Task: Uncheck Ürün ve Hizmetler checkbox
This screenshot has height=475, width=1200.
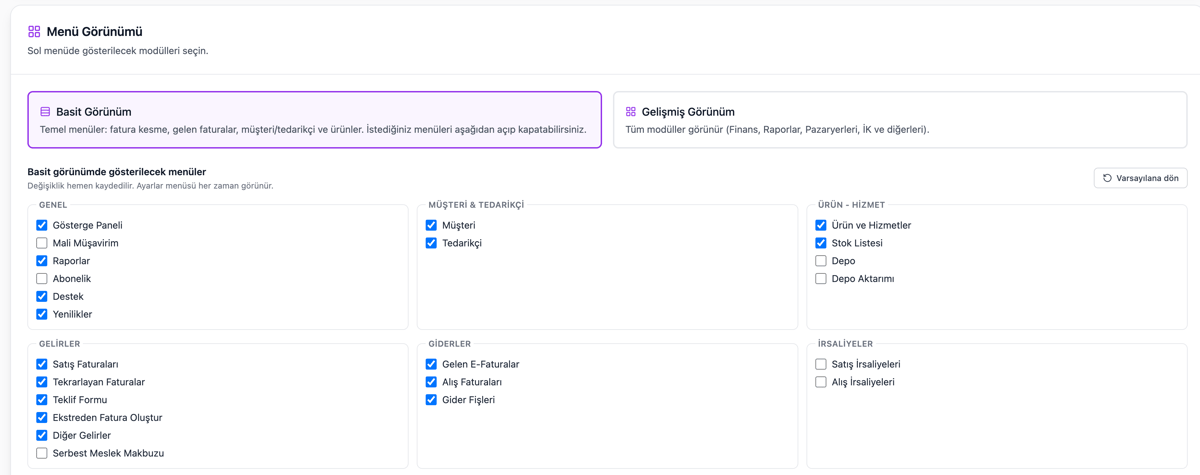Action: (x=821, y=225)
